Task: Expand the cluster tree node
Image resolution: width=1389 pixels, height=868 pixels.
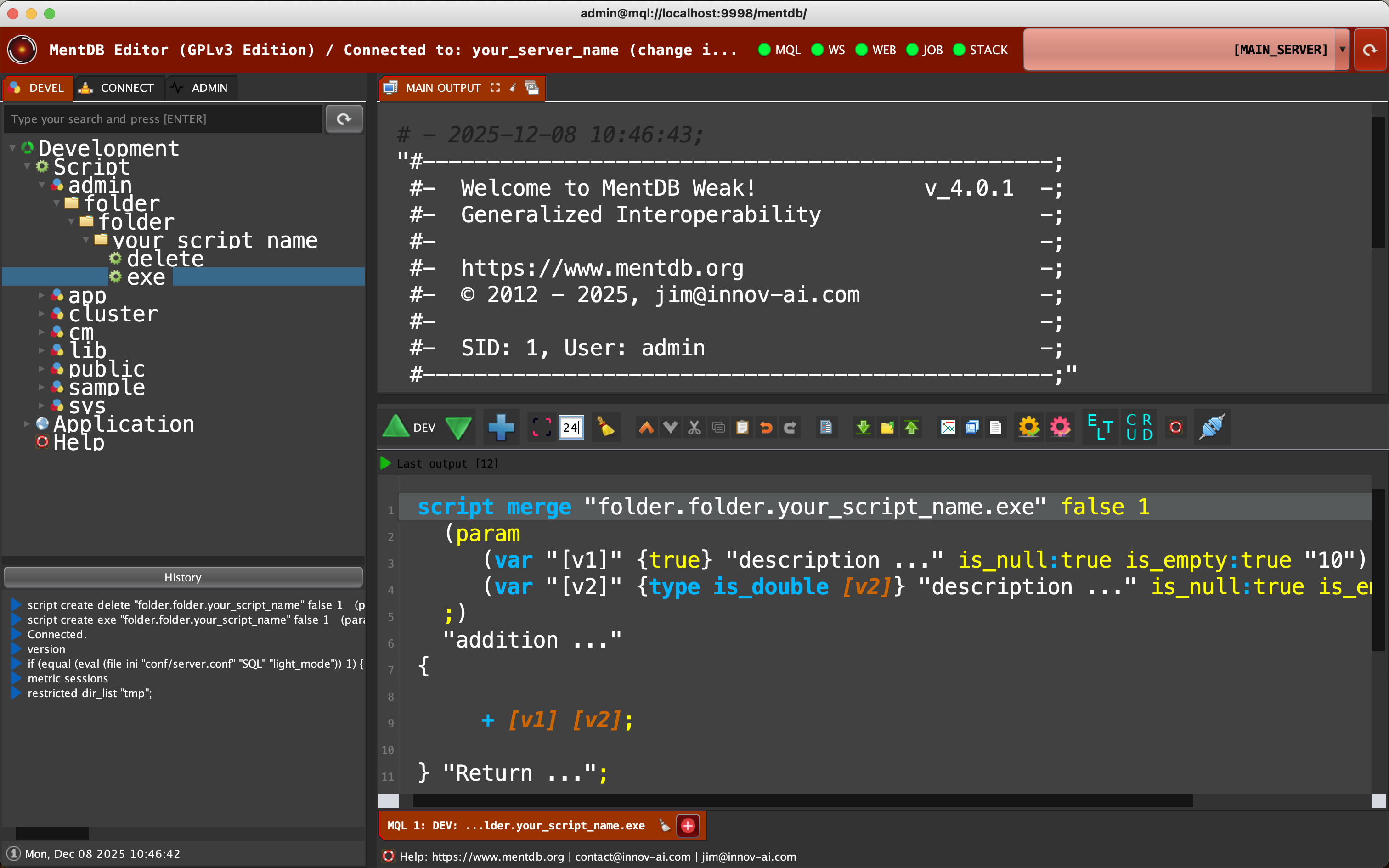Action: pyautogui.click(x=41, y=314)
